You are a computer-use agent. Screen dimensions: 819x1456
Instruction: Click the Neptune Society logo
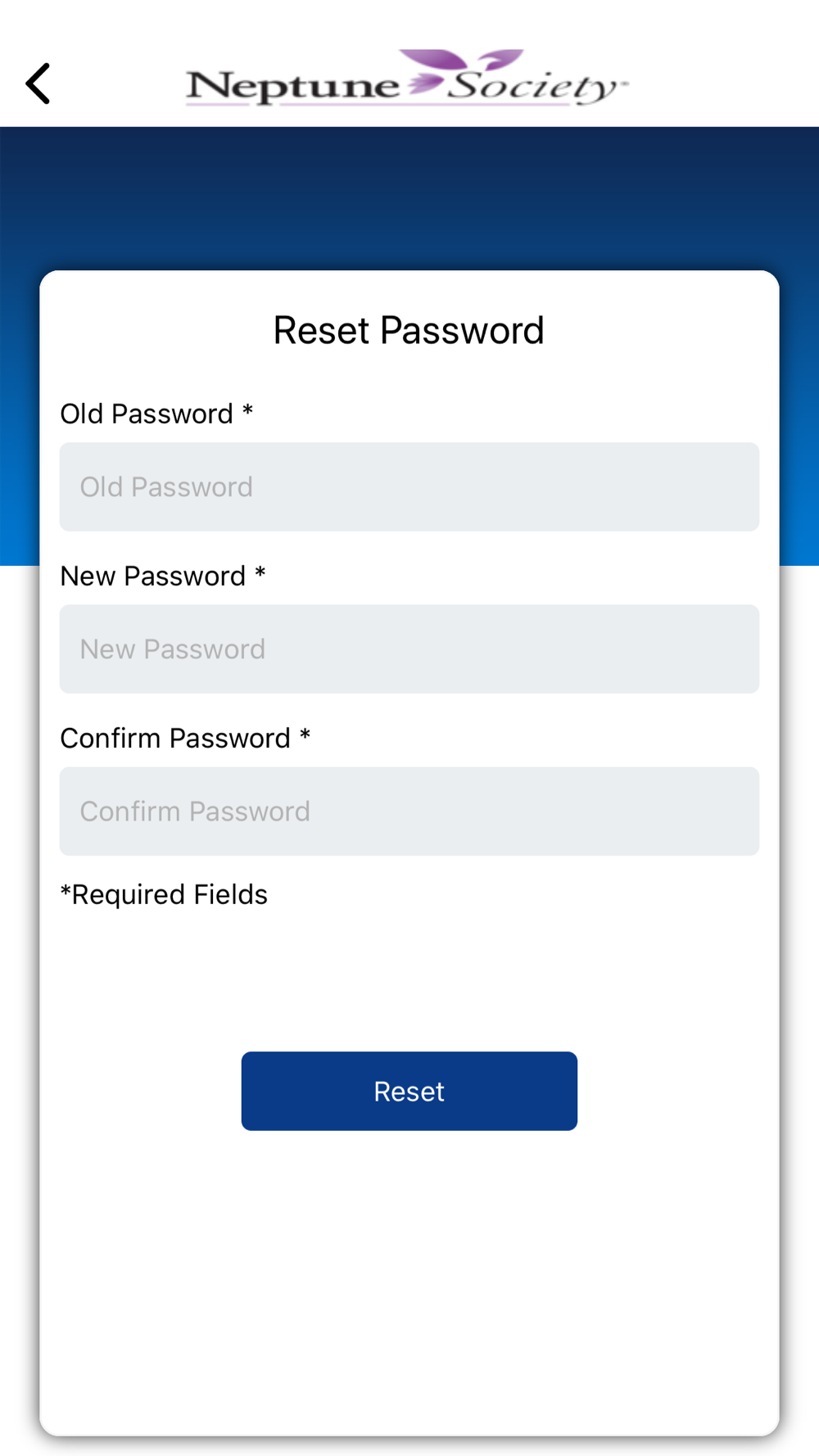click(x=407, y=79)
